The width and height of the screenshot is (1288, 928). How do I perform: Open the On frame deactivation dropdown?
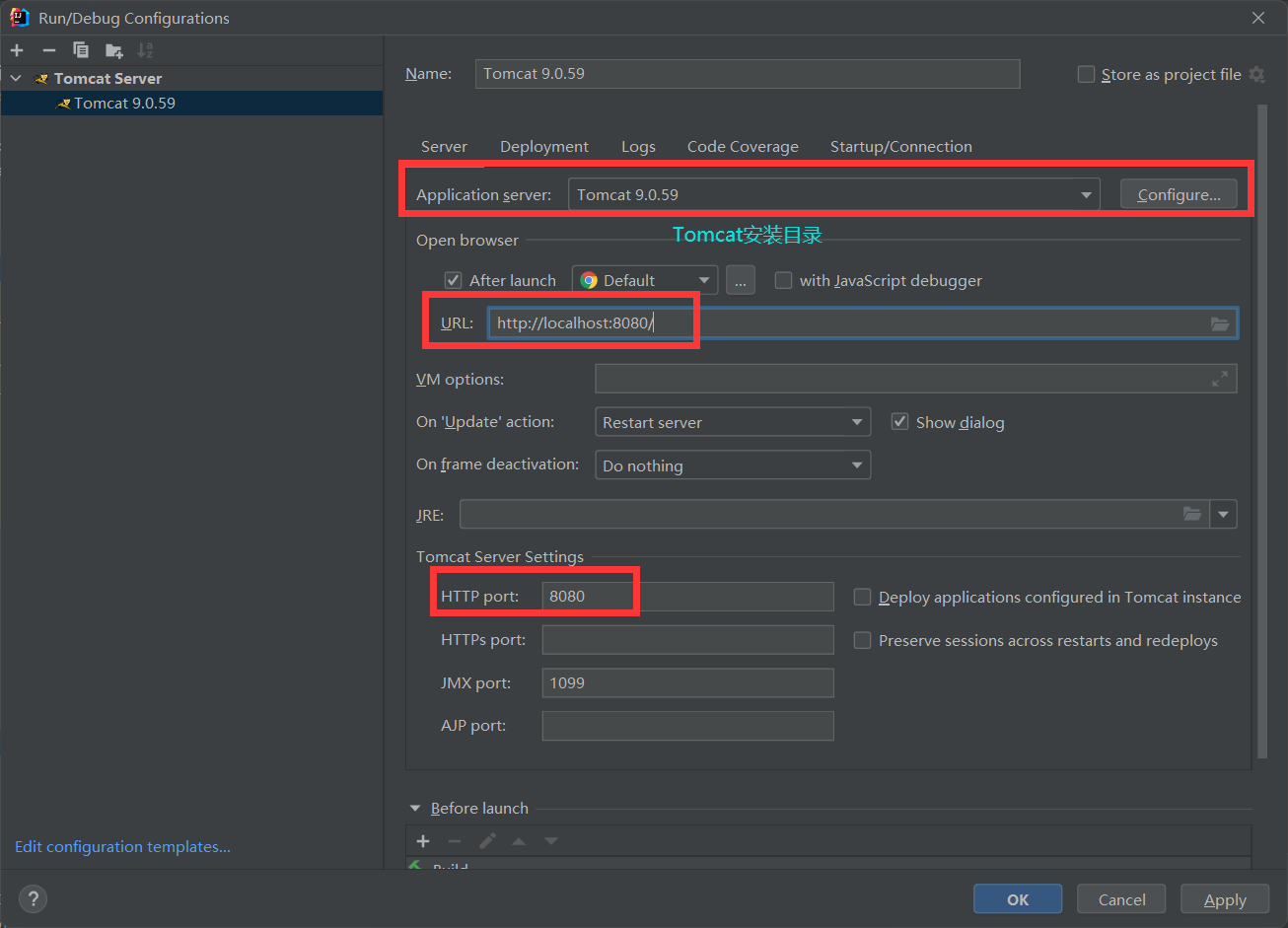tap(733, 465)
